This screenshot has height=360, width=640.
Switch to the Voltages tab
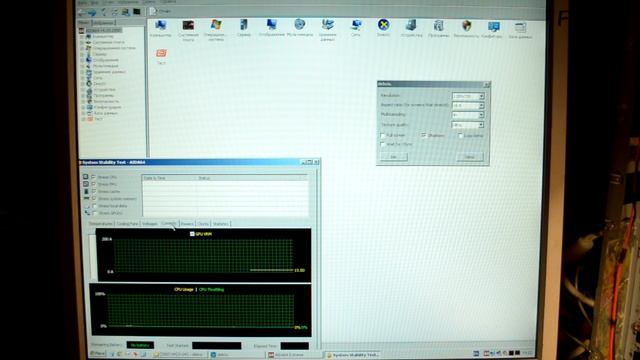point(150,224)
